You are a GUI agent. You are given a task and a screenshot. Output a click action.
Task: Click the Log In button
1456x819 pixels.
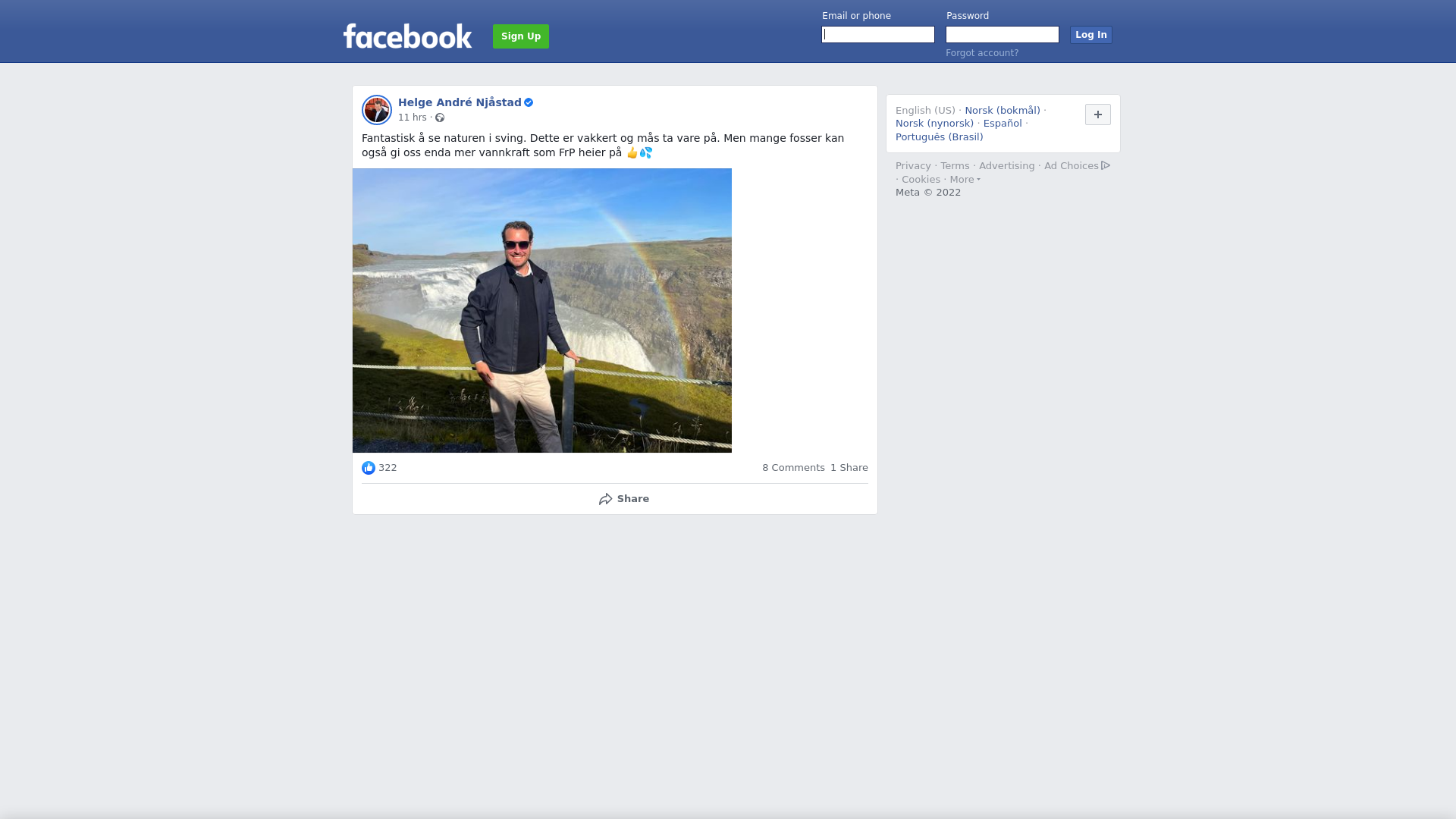[1091, 35]
